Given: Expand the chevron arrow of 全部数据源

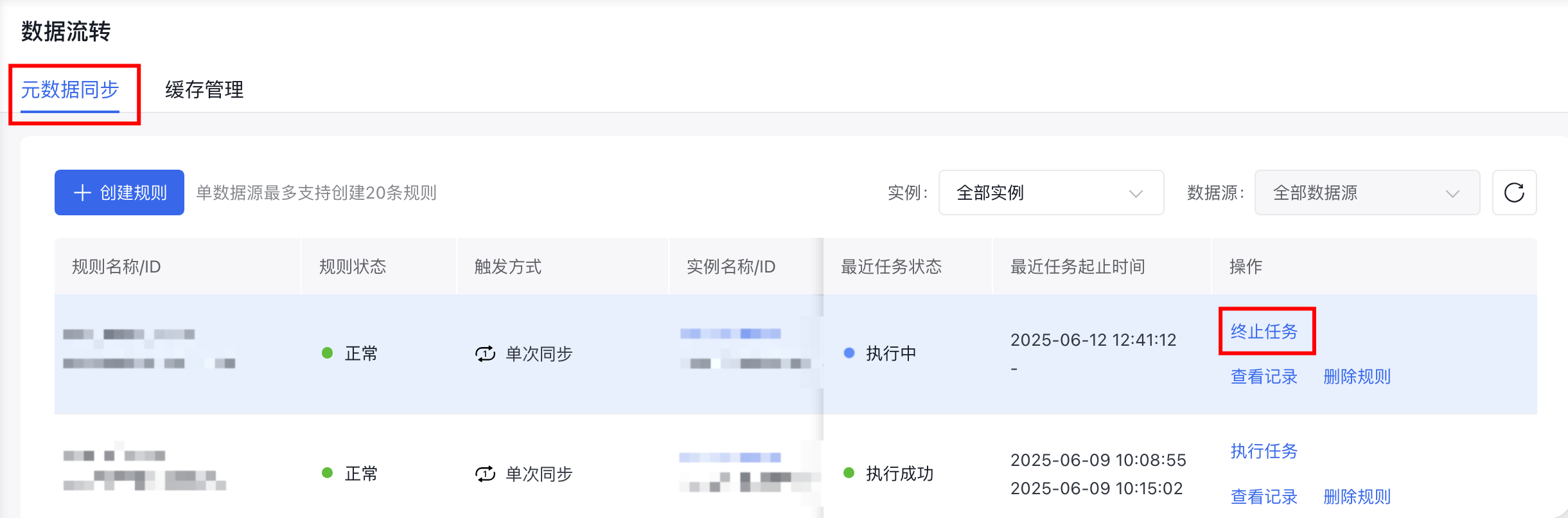Looking at the screenshot, I should point(1452,193).
